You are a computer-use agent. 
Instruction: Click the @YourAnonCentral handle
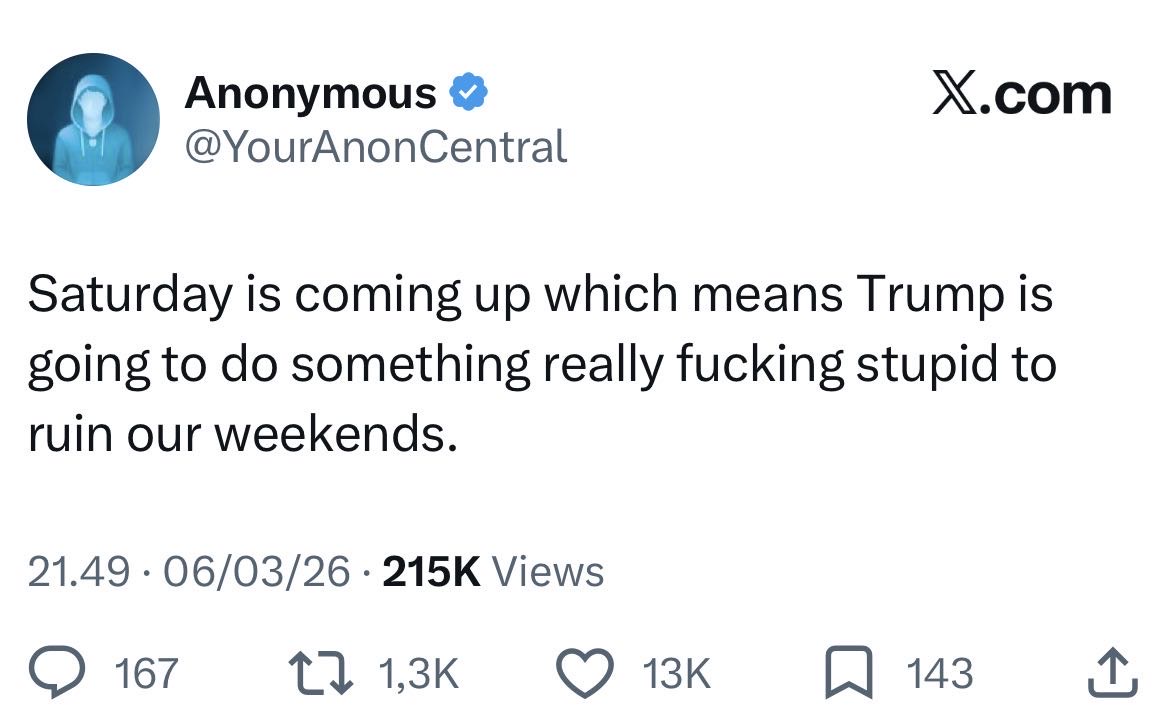pos(376,147)
